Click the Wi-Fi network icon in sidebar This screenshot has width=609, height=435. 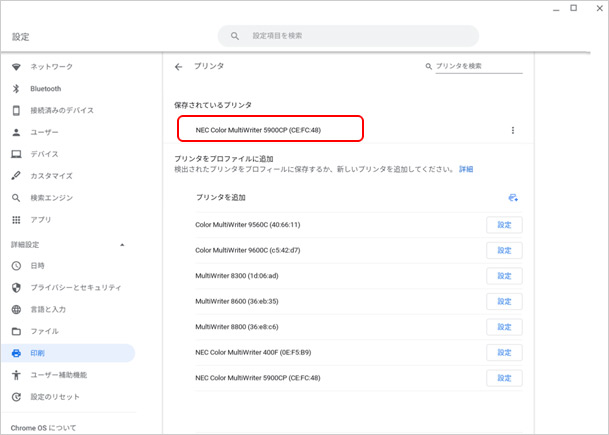(16, 67)
